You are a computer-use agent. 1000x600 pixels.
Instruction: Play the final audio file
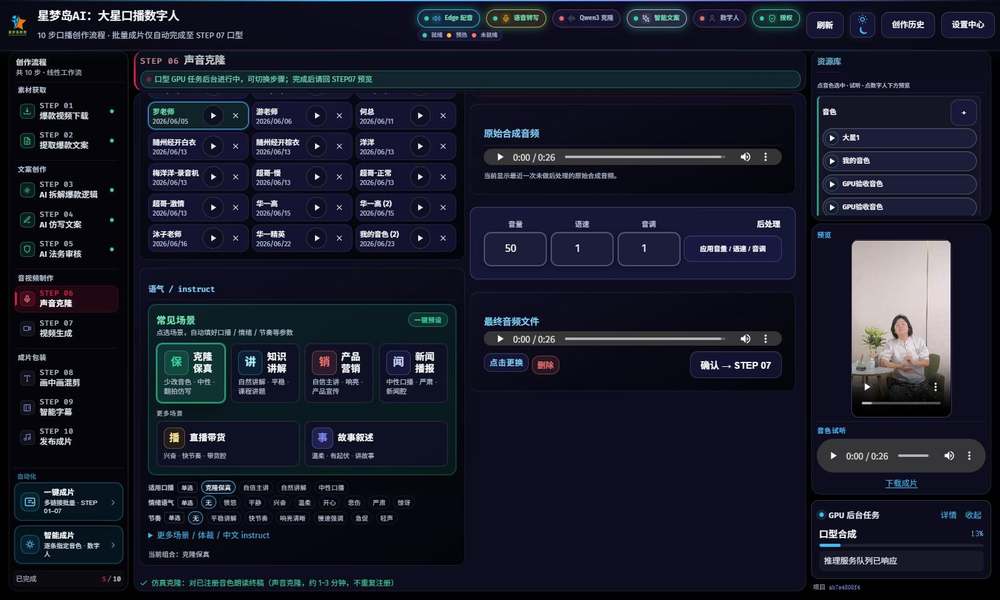[500, 339]
